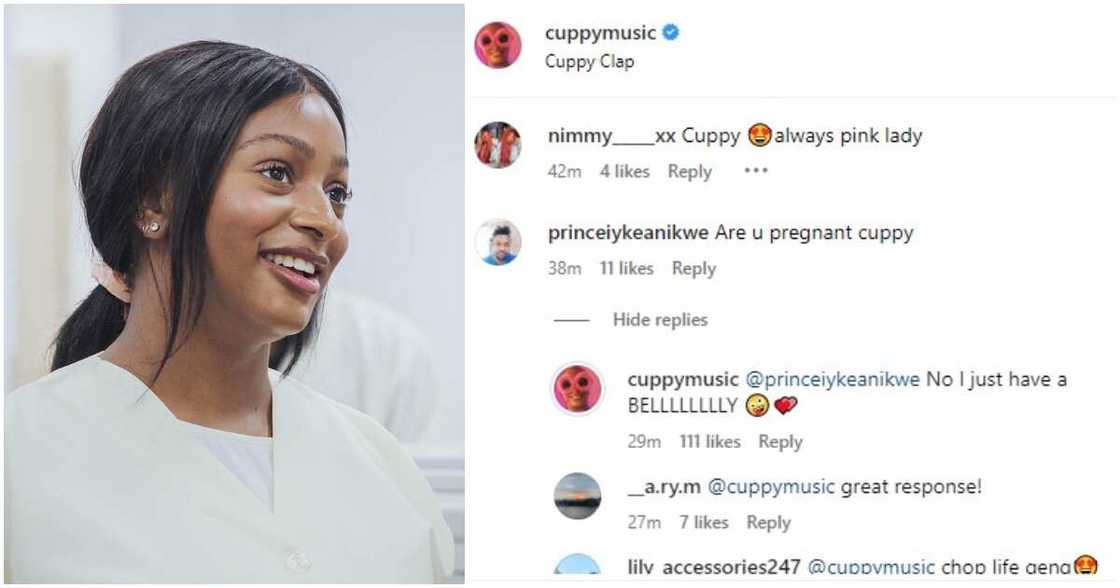Screen dimensions: 1120x588
Task: View 4 likes on nimmy comment
Action: pyautogui.click(x=625, y=171)
